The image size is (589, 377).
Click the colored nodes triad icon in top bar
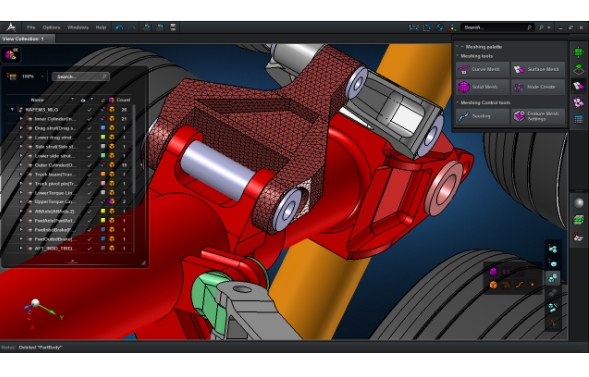pyautogui.click(x=452, y=27)
